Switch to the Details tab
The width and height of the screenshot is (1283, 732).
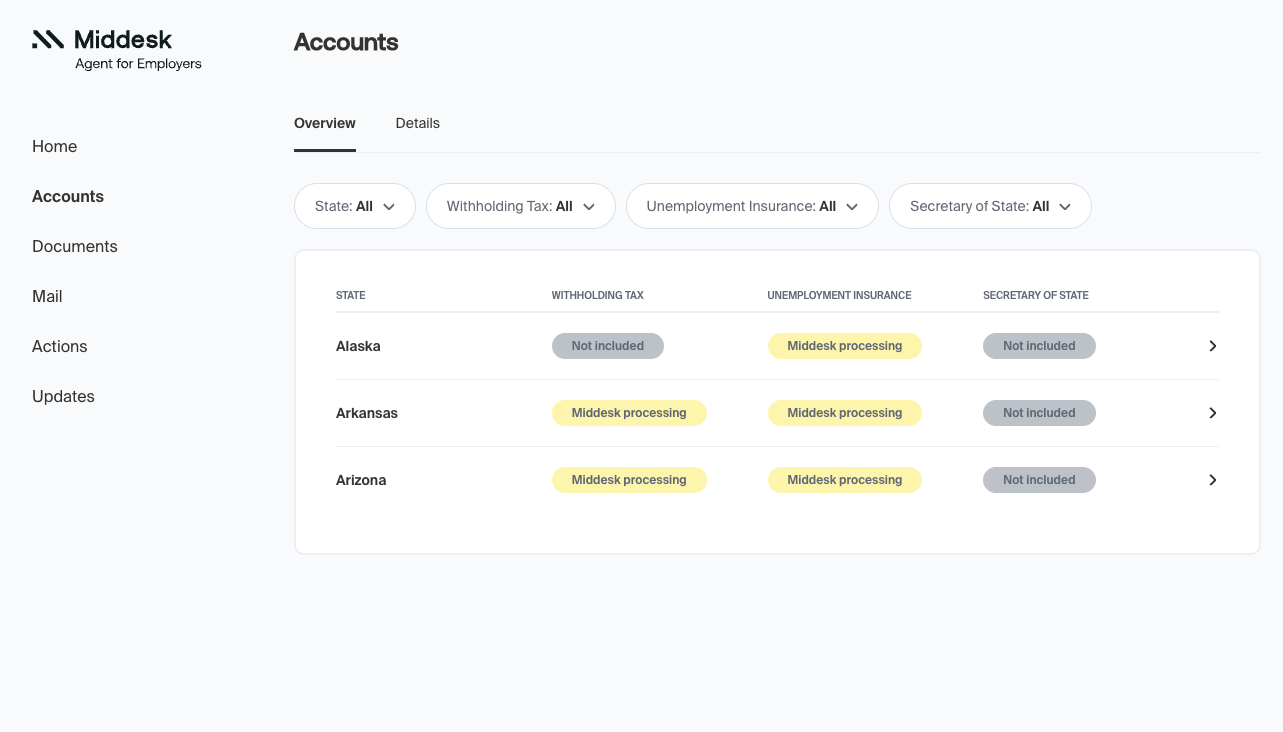click(x=418, y=123)
